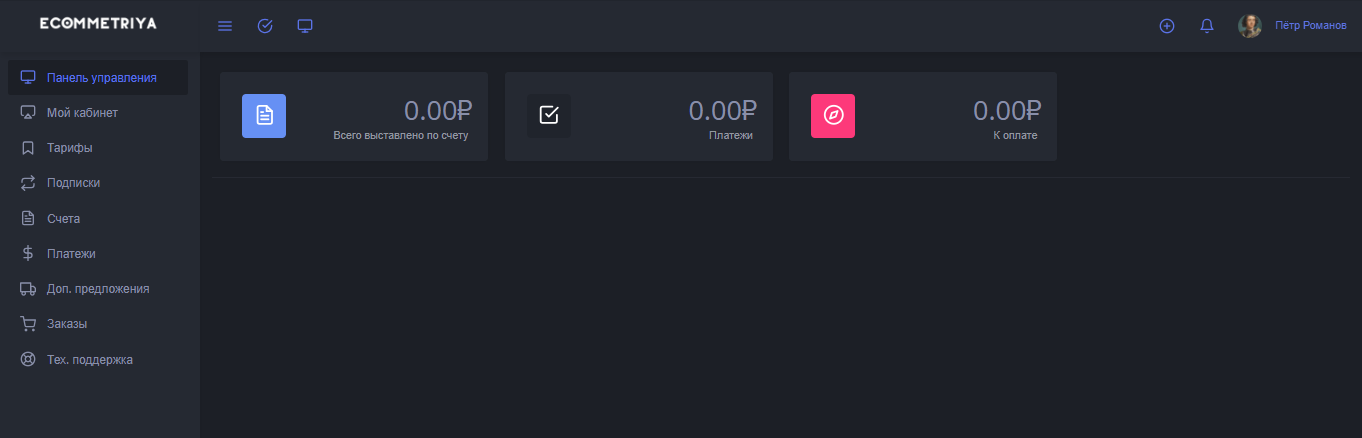Select Панель управления in sidebar
The image size is (1362, 438).
(x=101, y=77)
